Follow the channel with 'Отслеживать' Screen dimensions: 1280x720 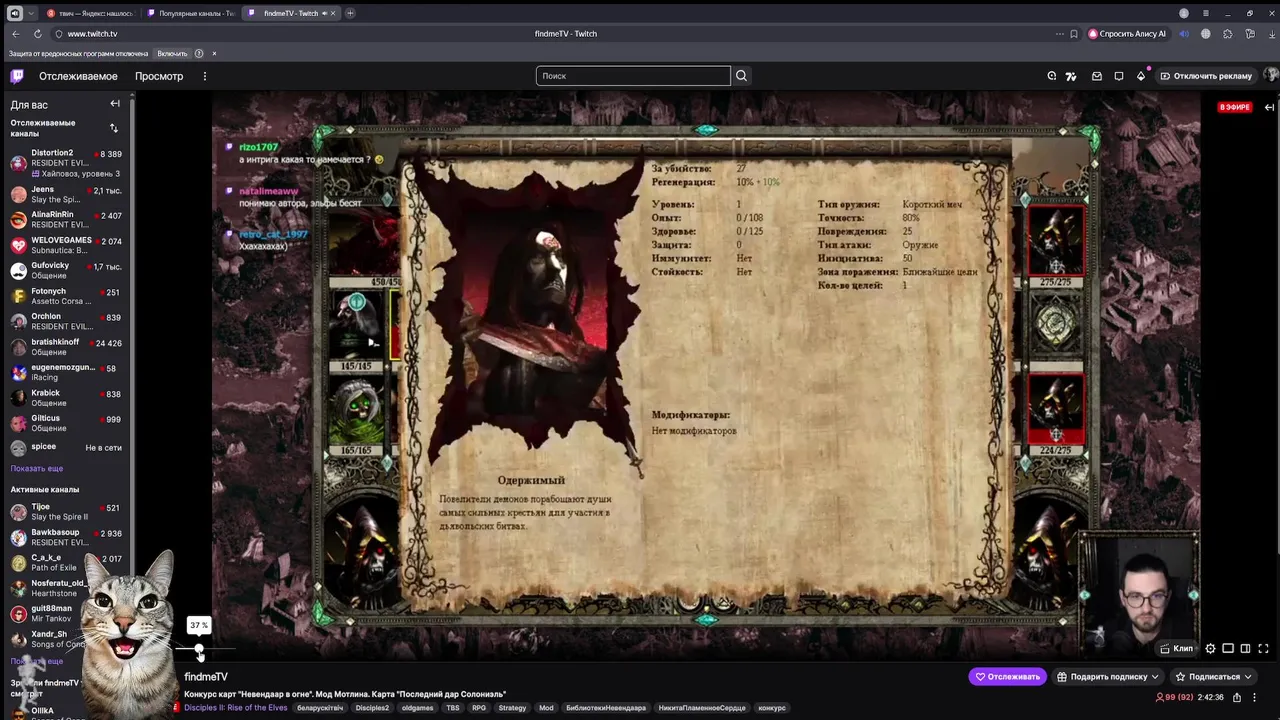pyautogui.click(x=1008, y=677)
